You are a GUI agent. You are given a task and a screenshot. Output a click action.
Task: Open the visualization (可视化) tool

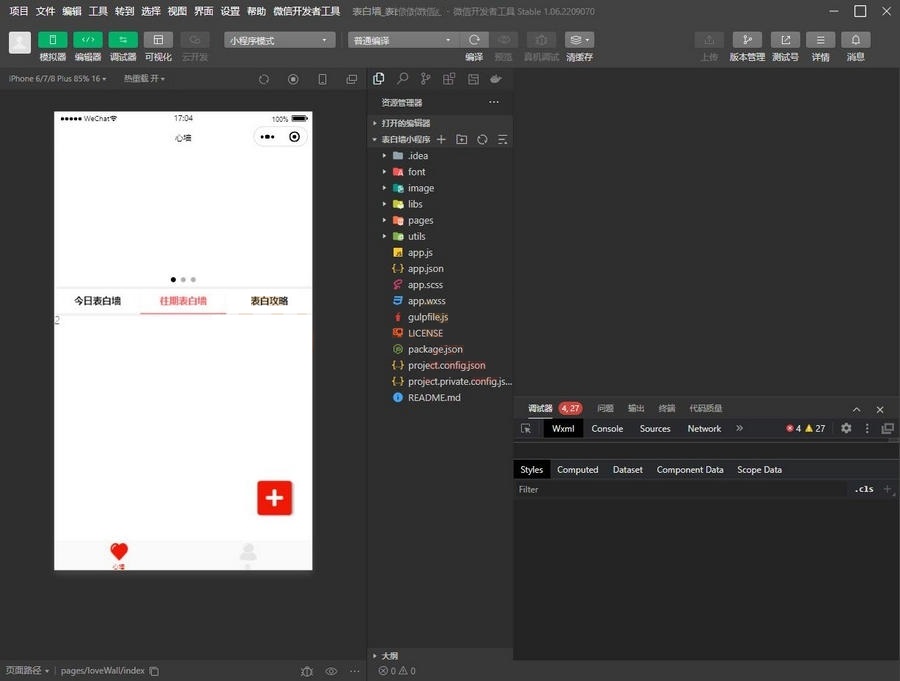pos(158,40)
